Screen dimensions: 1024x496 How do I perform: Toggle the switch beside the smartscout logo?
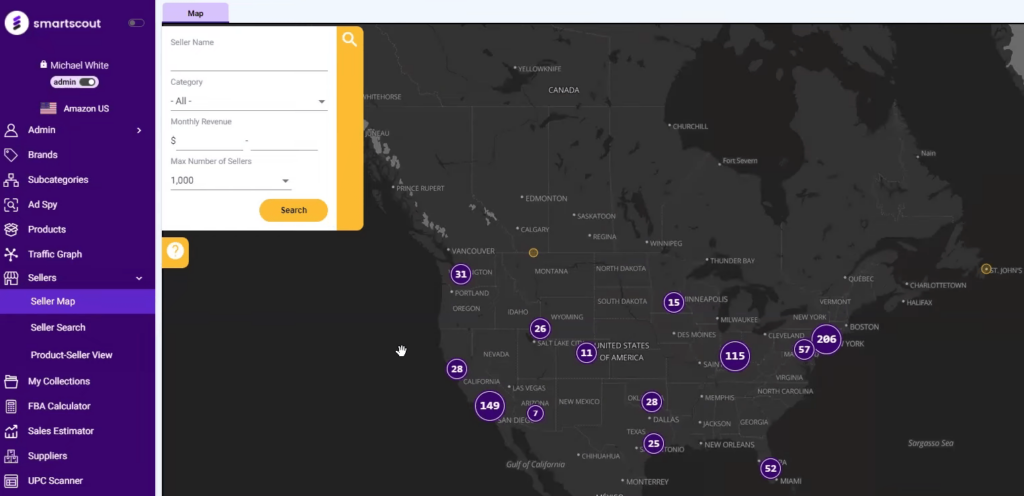[136, 23]
